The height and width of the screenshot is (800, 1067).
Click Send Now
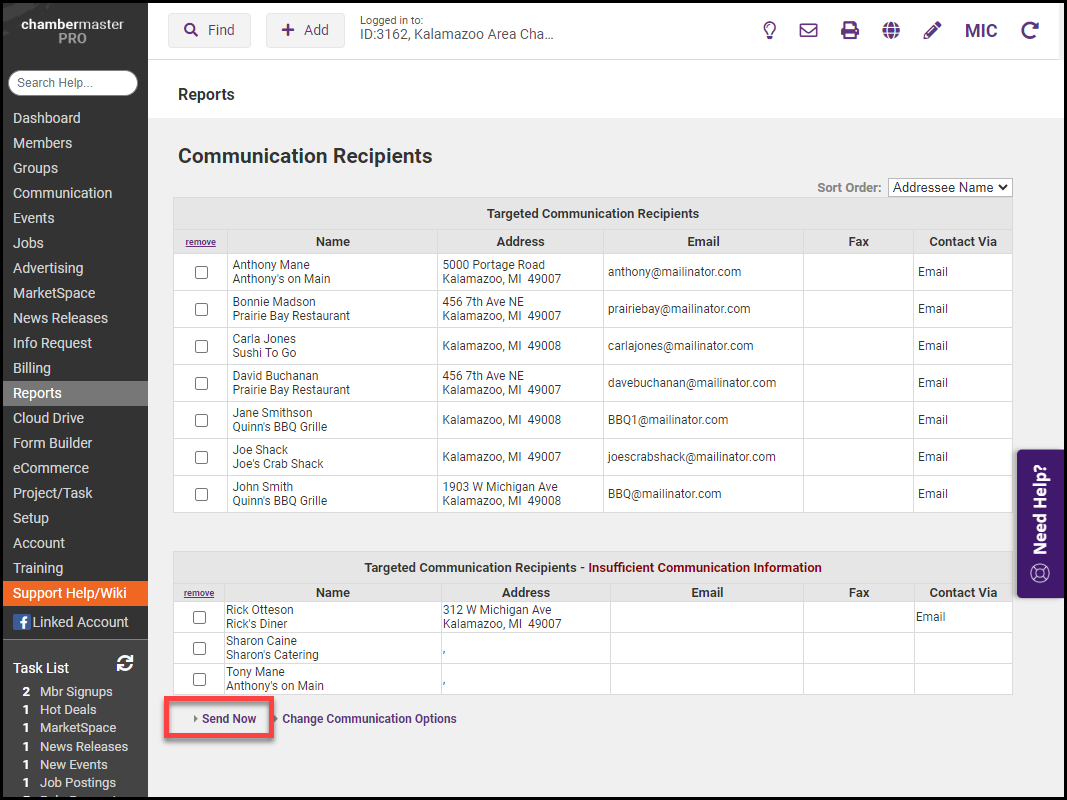[x=228, y=719]
